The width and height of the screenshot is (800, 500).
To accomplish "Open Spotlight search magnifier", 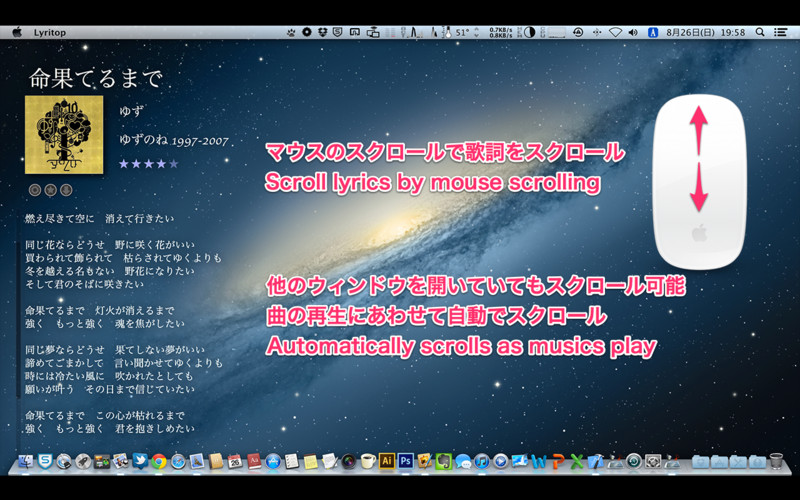I will [760, 32].
